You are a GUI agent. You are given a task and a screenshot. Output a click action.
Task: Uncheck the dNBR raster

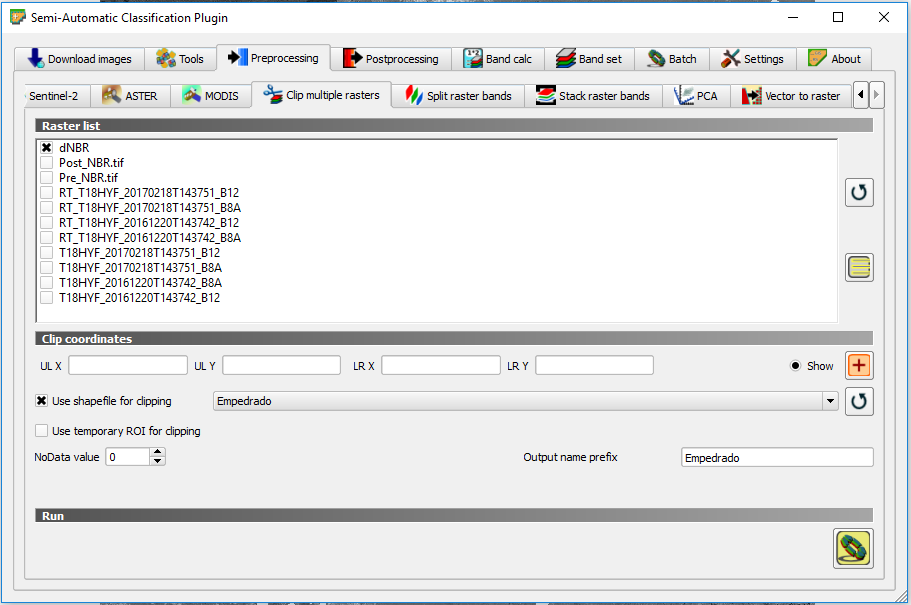tap(46, 148)
